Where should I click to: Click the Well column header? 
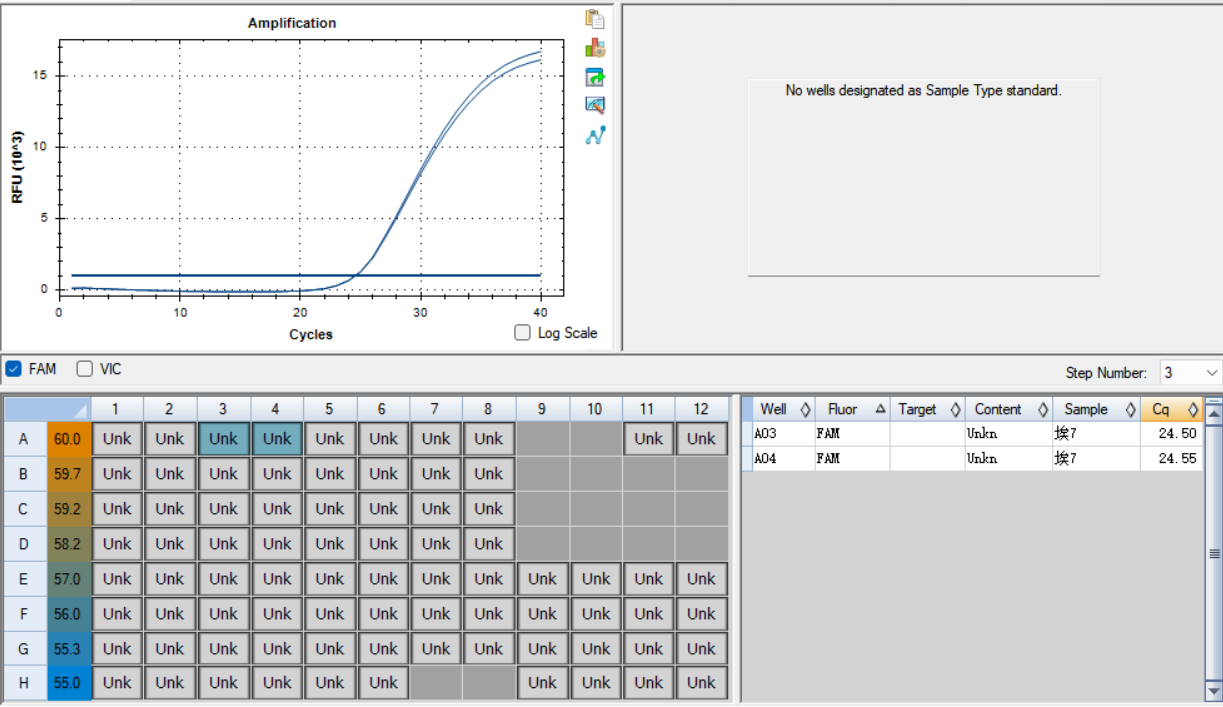783,409
